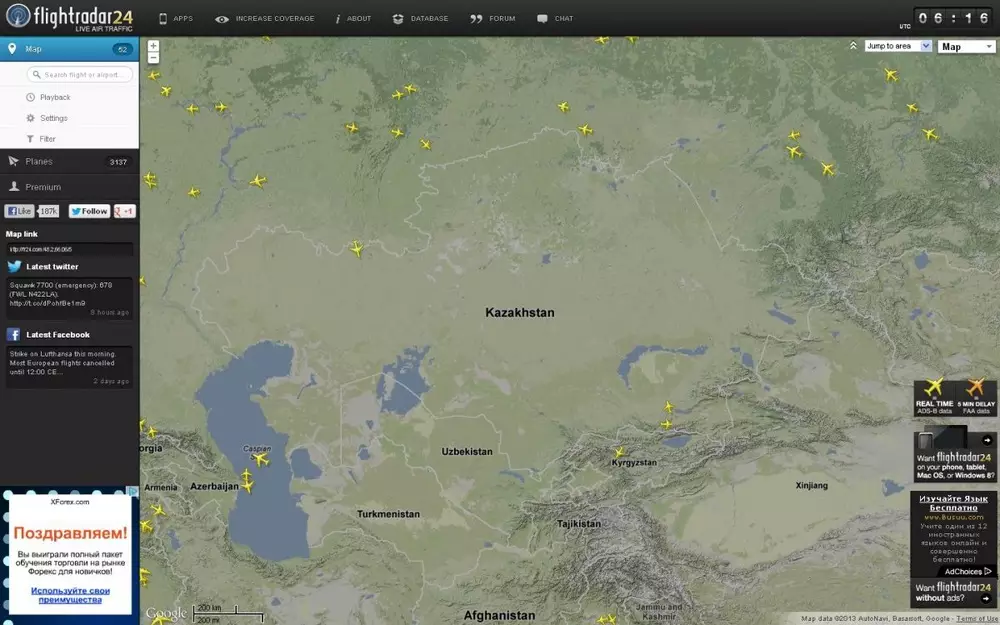Open the Database menu item
1000x625 pixels.
(421, 18)
